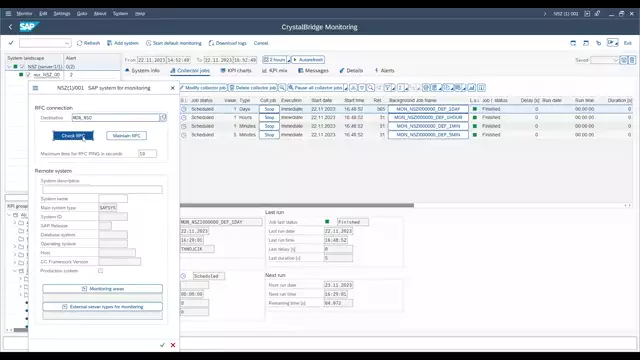Switch to the Details tab
640x360 pixels.
click(351, 71)
